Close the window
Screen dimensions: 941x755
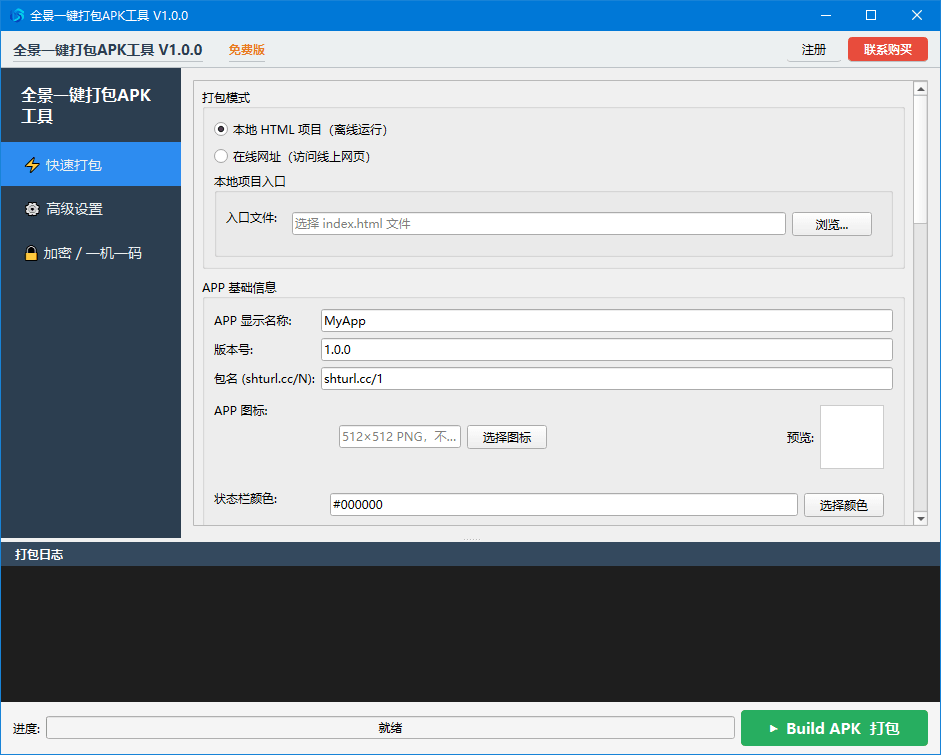pyautogui.click(x=916, y=16)
